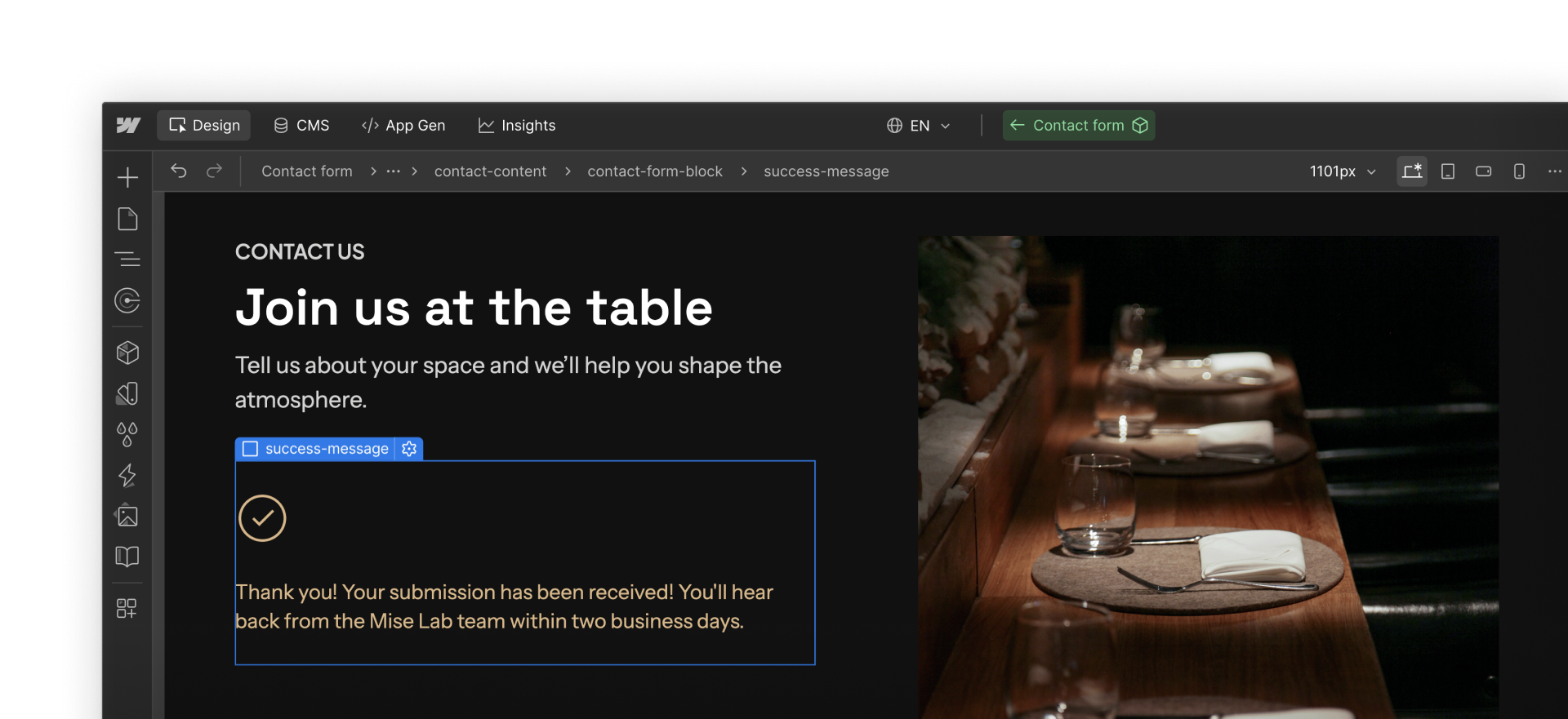Select the restaurant table image
Image resolution: width=1568 pixels, height=719 pixels.
pyautogui.click(x=1208, y=477)
